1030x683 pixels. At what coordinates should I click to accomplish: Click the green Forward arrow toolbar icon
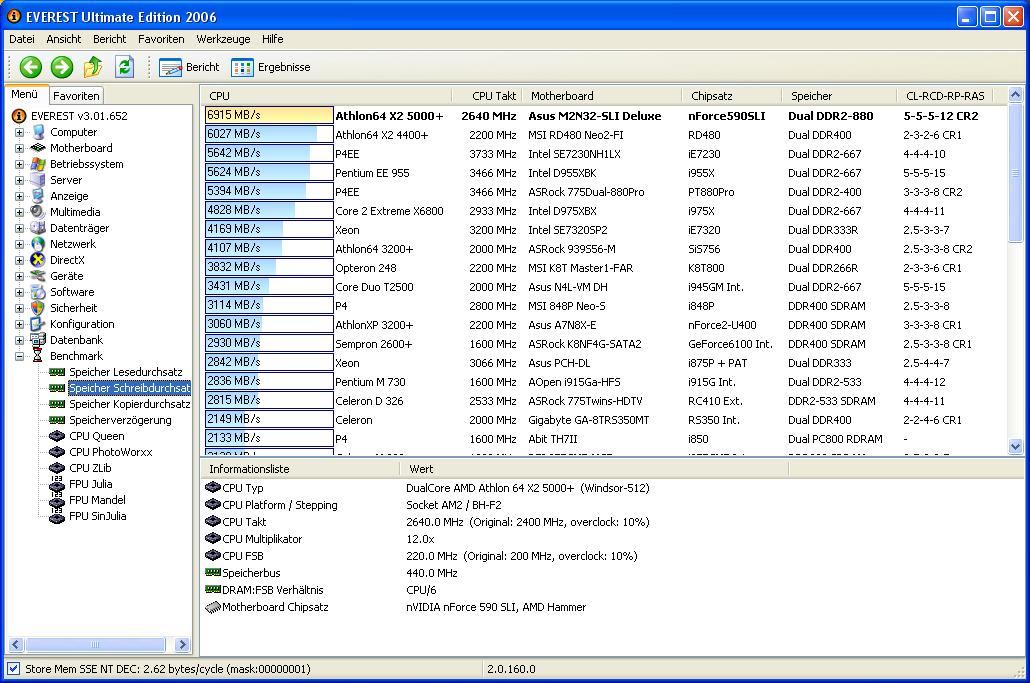coord(62,67)
